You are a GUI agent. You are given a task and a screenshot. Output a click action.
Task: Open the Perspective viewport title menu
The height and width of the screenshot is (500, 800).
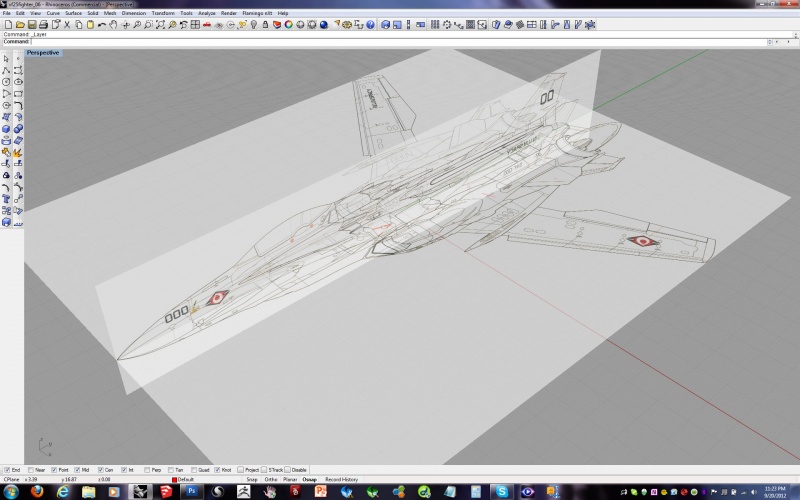43,53
